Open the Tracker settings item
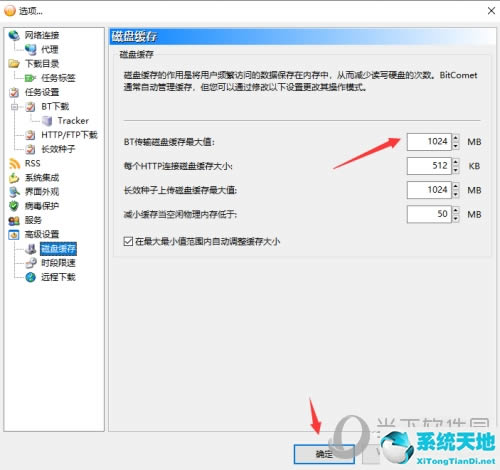Viewport: 500px width, 470px height. click(x=73, y=121)
